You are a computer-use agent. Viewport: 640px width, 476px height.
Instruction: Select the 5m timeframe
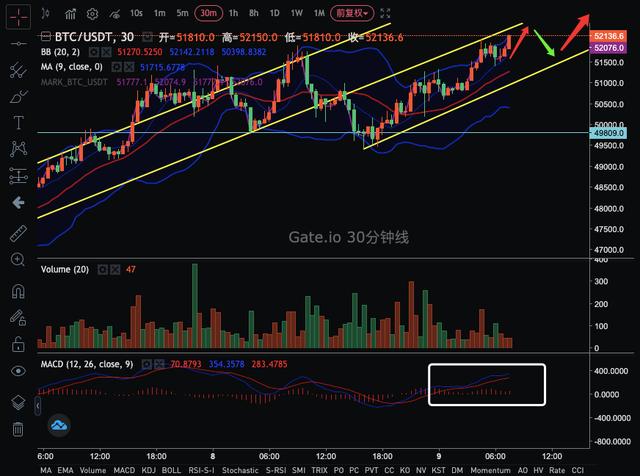[182, 13]
